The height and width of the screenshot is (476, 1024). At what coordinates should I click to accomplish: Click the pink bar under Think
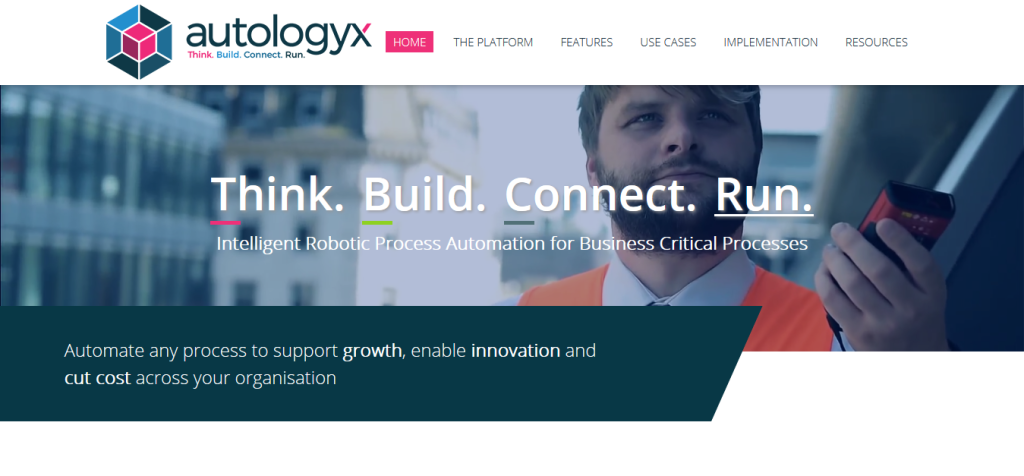tap(225, 223)
